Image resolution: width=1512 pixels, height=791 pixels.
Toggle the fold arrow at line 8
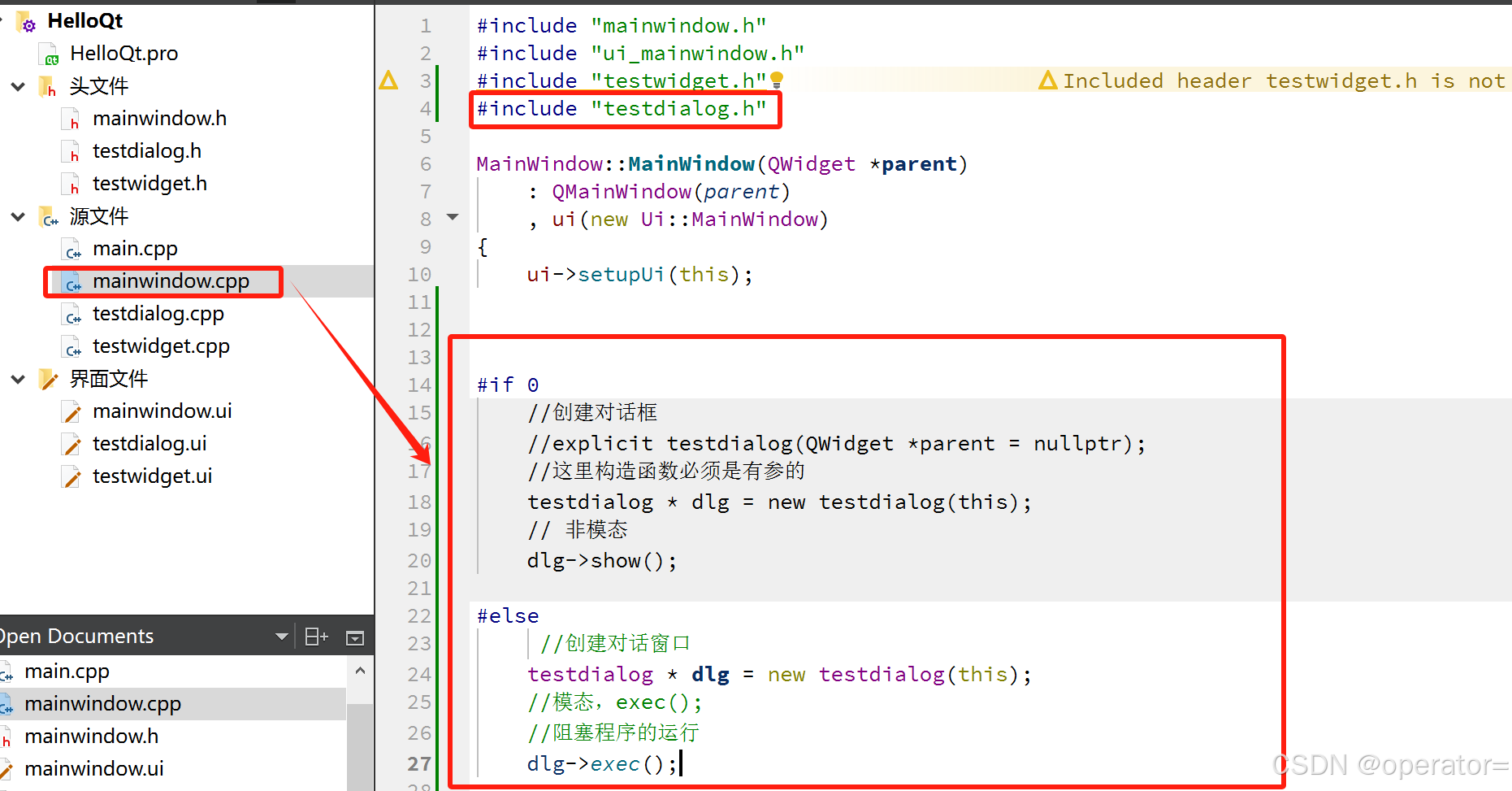453,217
